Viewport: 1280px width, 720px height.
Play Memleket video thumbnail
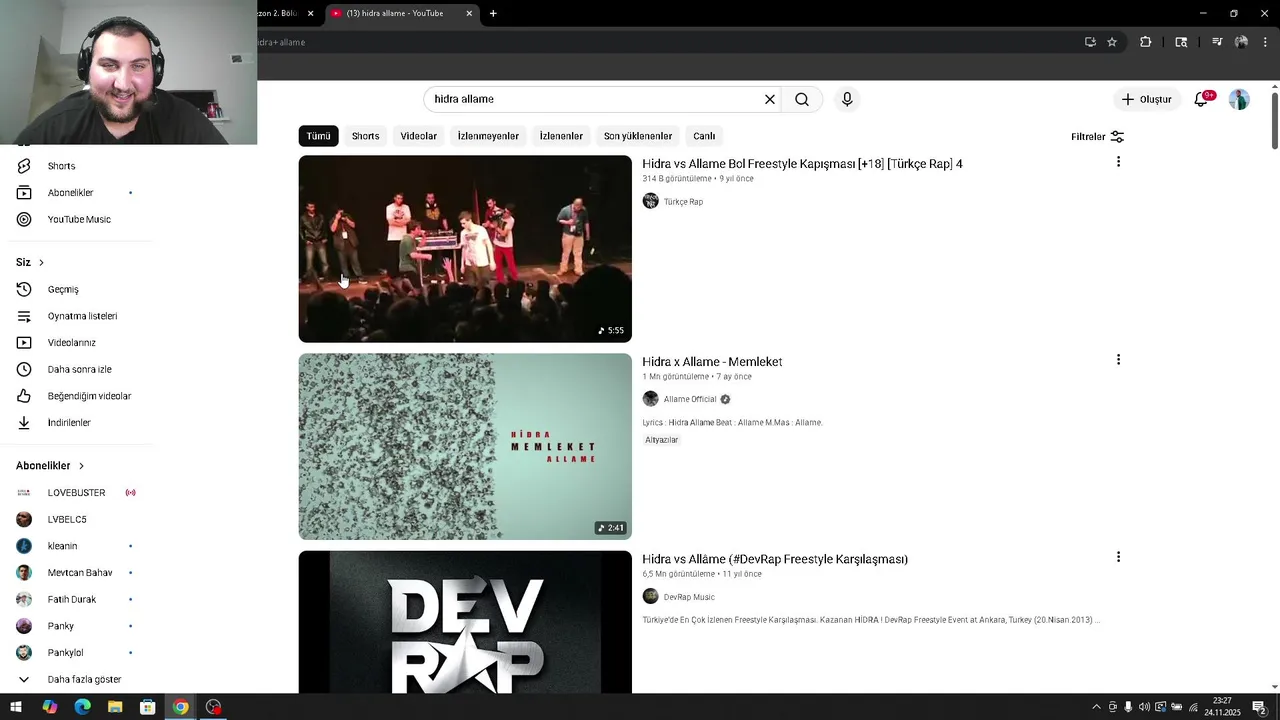[465, 446]
